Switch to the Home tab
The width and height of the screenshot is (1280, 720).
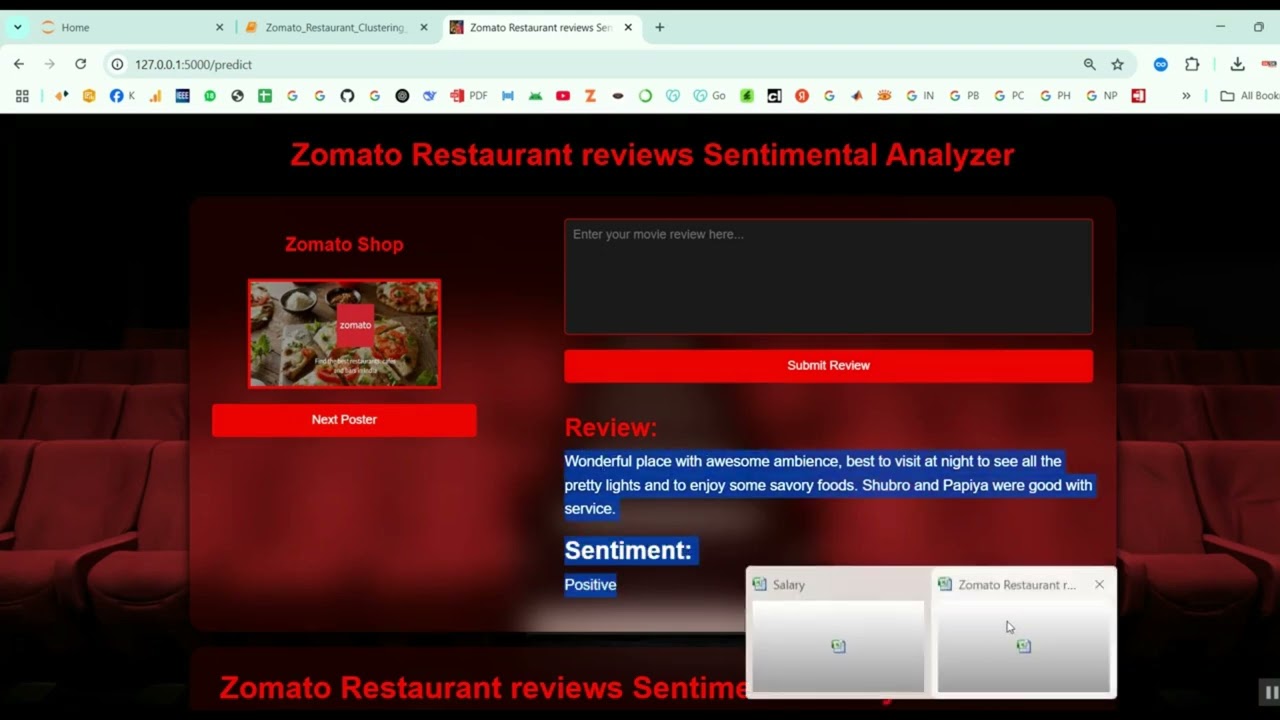[130, 27]
